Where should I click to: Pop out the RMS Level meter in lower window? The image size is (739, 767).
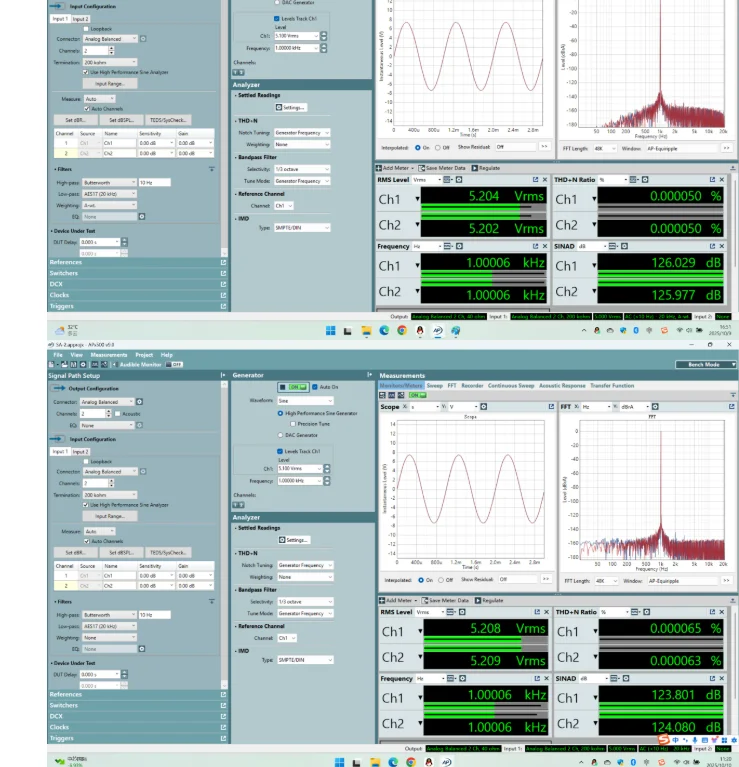(537, 612)
